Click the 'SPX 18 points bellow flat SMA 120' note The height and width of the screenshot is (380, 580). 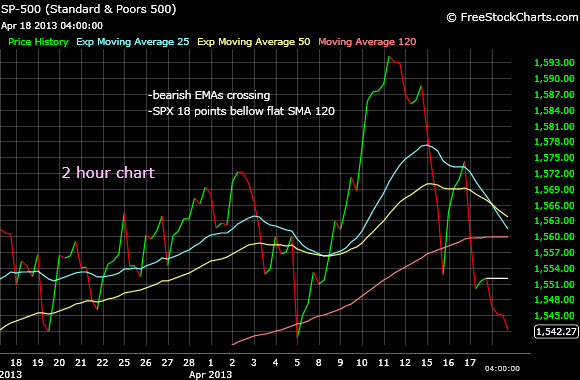pyautogui.click(x=241, y=111)
